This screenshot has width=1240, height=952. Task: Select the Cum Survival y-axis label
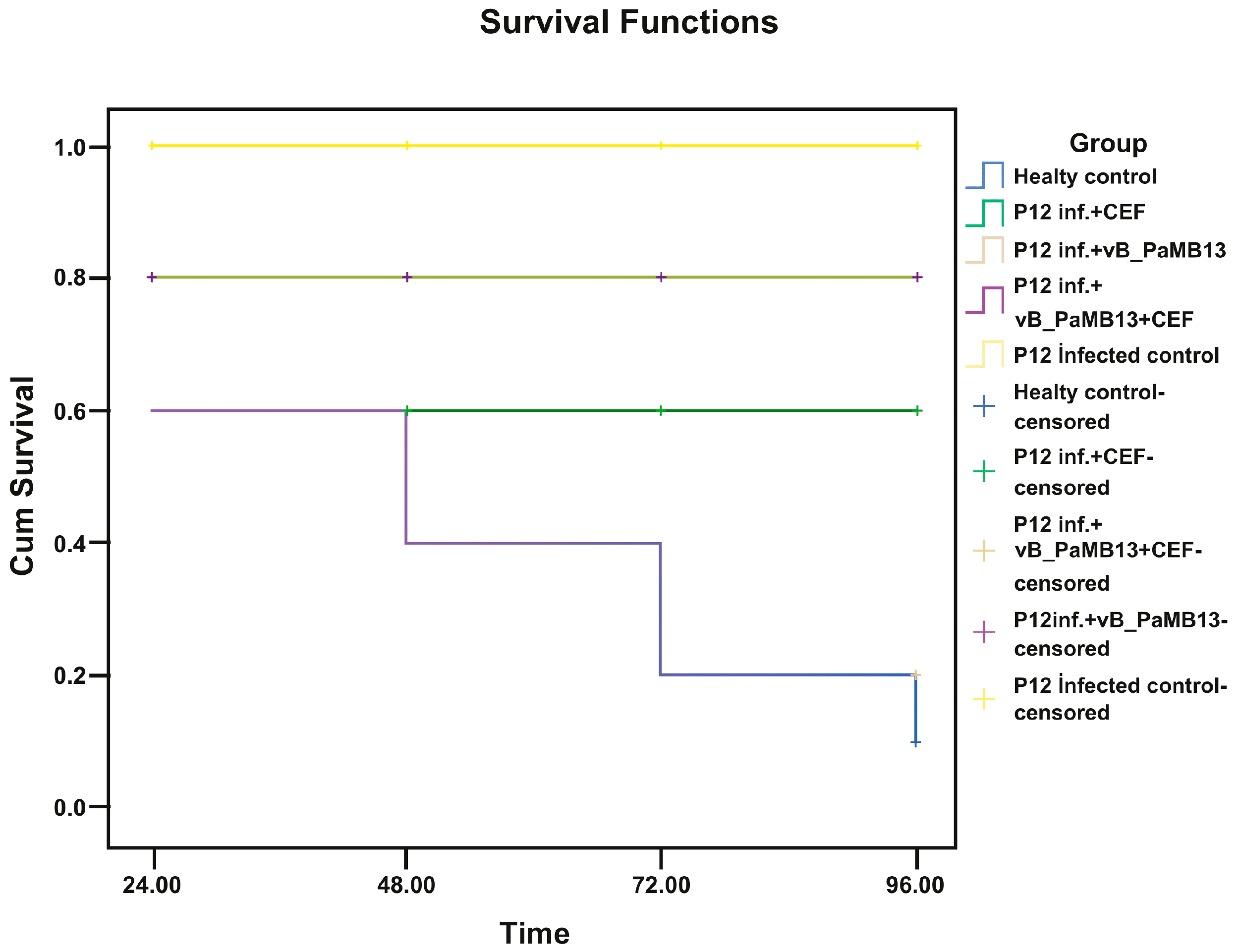click(x=23, y=476)
